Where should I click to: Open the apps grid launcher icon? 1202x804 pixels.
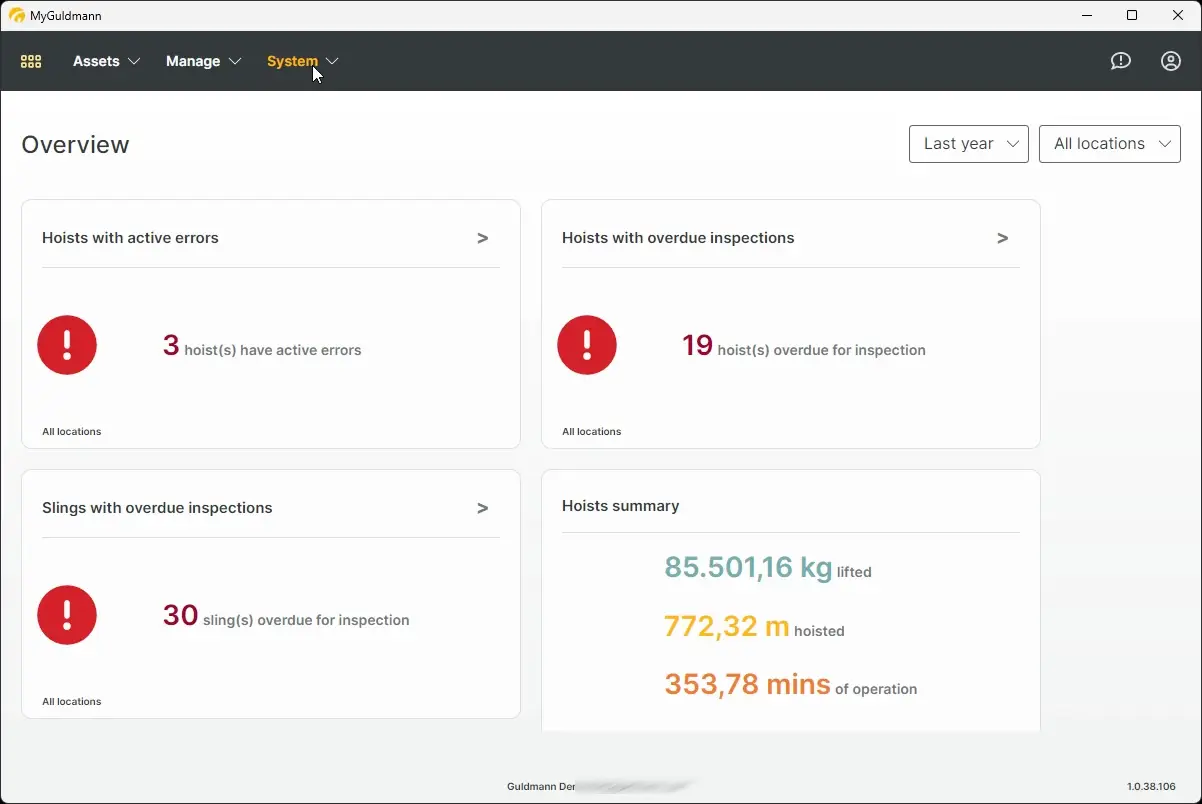[31, 61]
